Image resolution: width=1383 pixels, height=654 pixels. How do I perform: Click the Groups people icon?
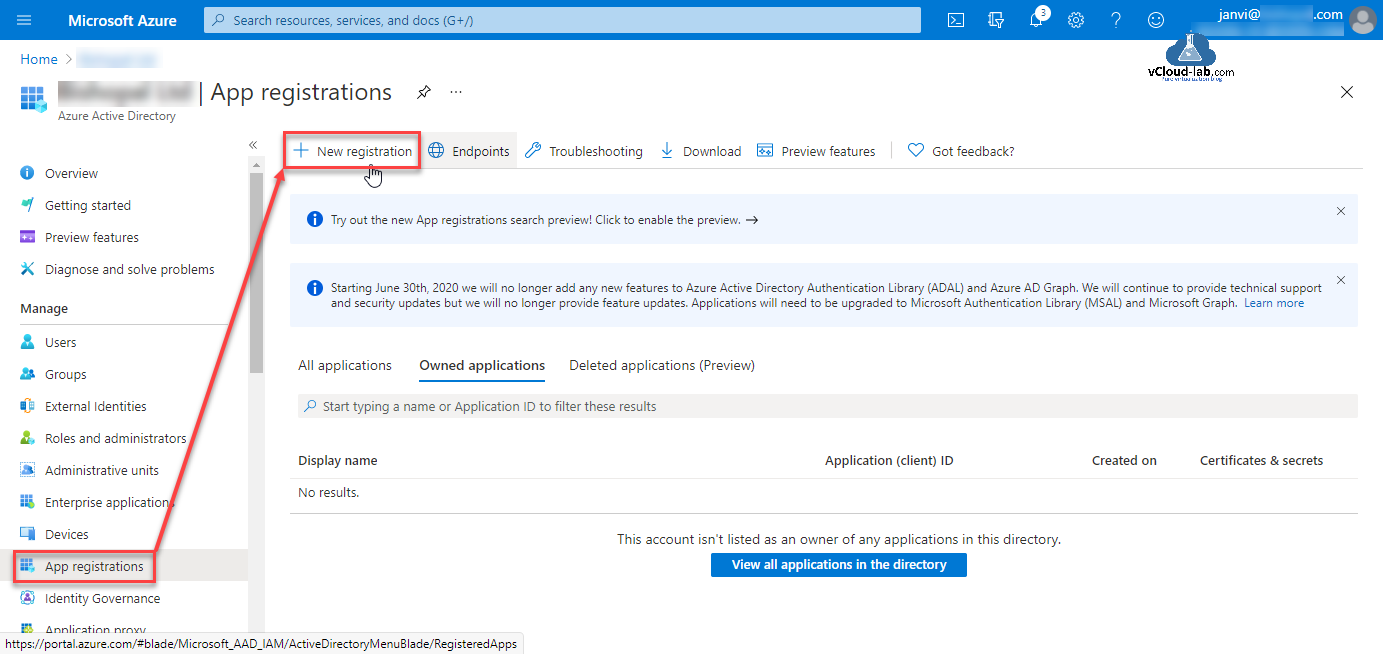click(27, 374)
